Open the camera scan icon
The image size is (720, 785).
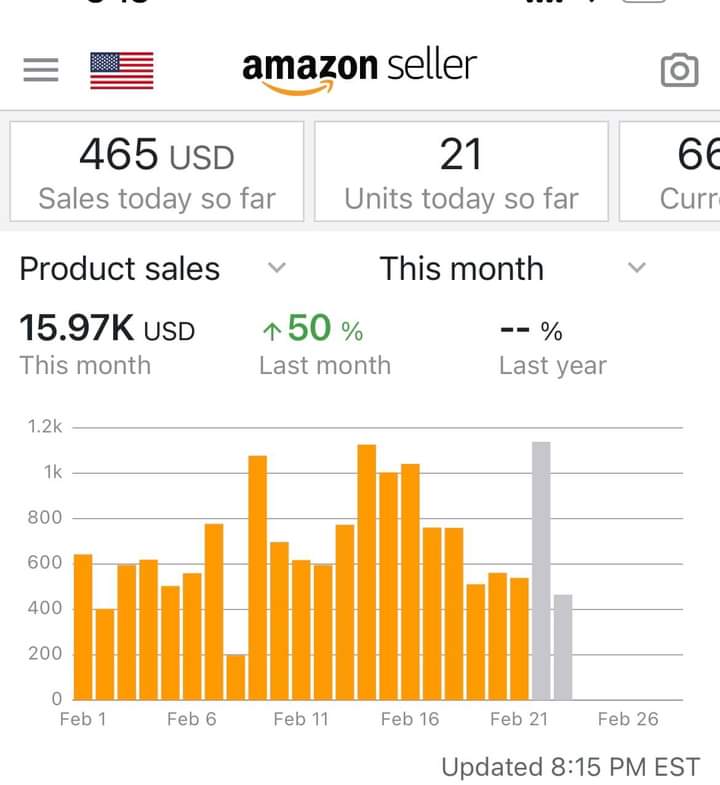click(x=679, y=70)
